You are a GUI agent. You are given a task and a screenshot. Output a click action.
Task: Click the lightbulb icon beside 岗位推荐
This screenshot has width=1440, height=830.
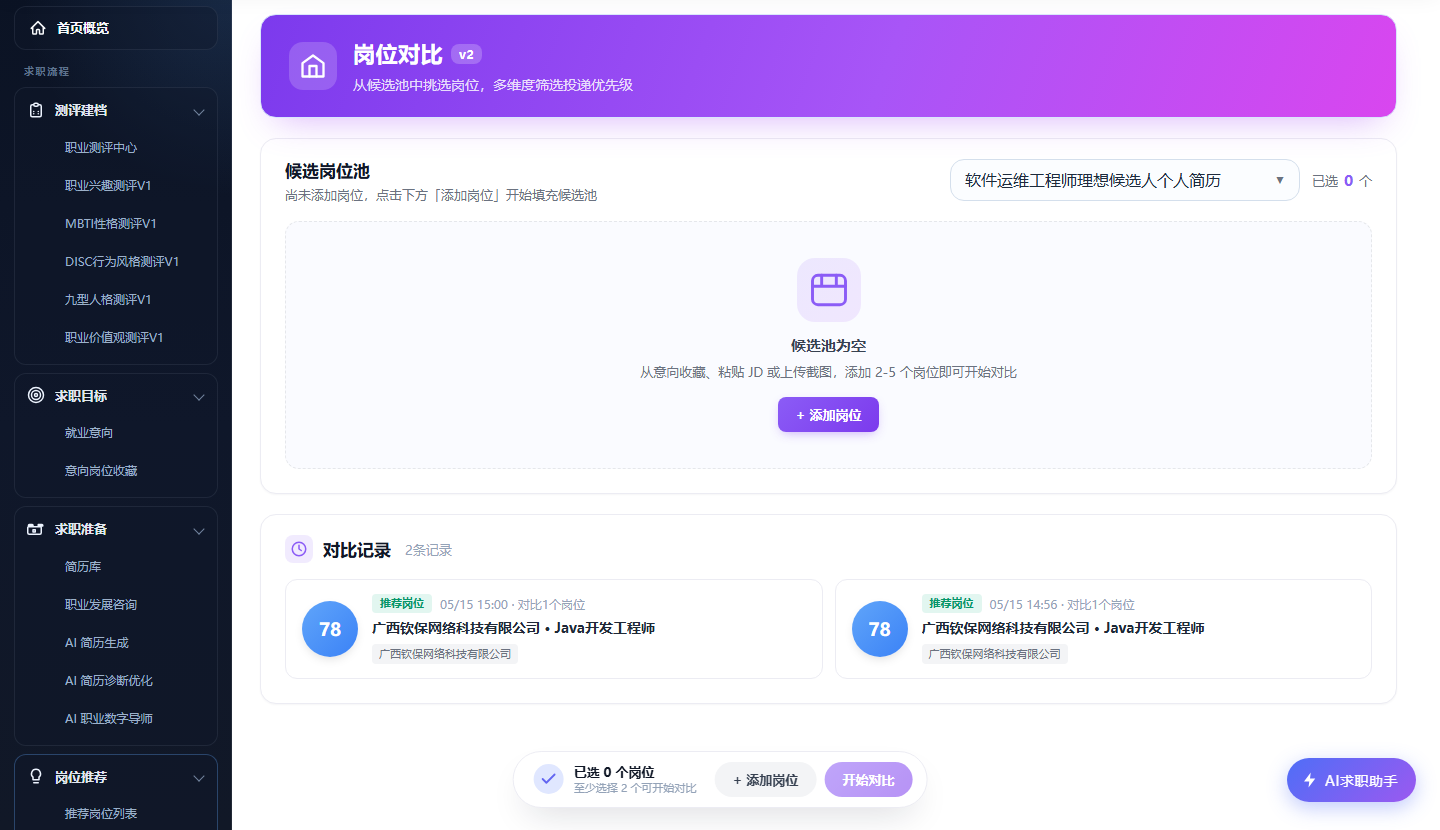[36, 776]
